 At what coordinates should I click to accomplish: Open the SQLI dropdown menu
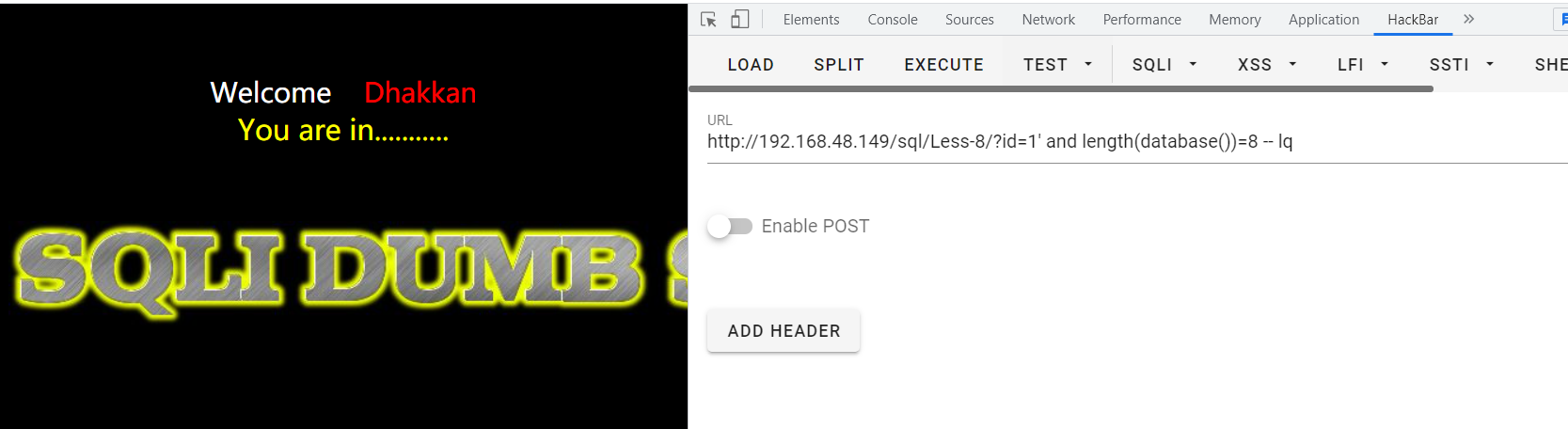coord(1164,65)
